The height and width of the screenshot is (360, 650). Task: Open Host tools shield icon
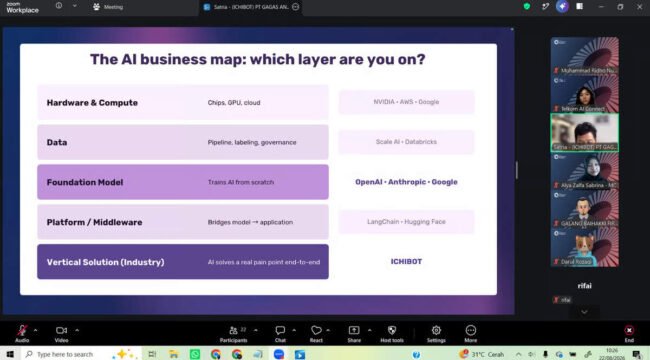(x=392, y=333)
